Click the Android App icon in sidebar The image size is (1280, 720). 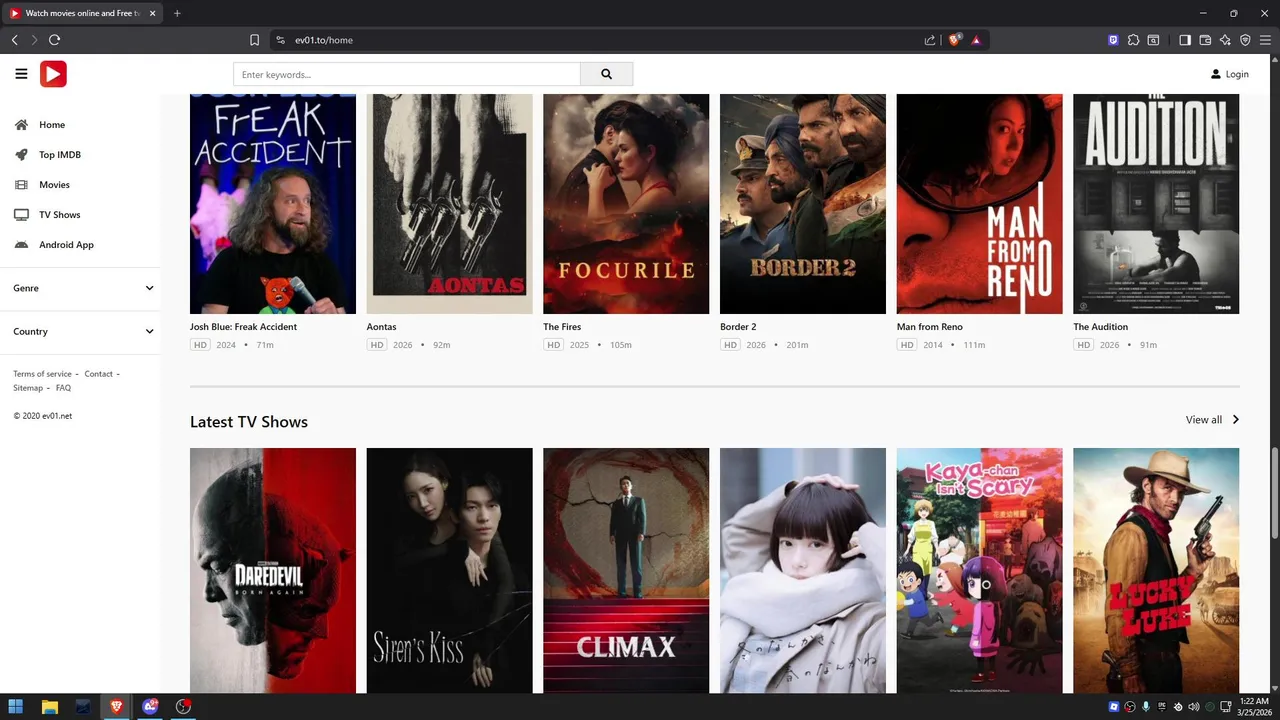[x=21, y=245]
